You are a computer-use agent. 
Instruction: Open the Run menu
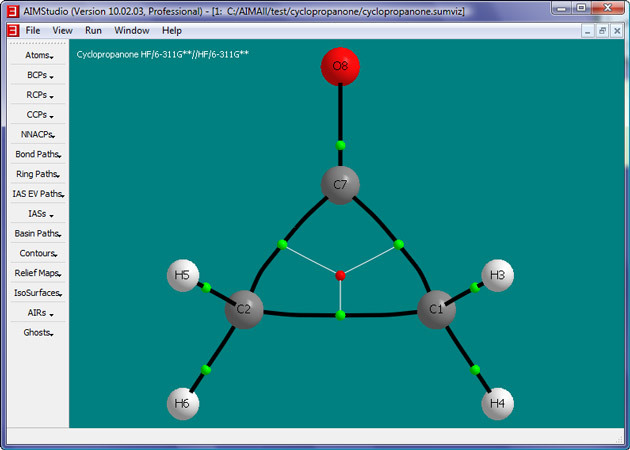tap(93, 31)
